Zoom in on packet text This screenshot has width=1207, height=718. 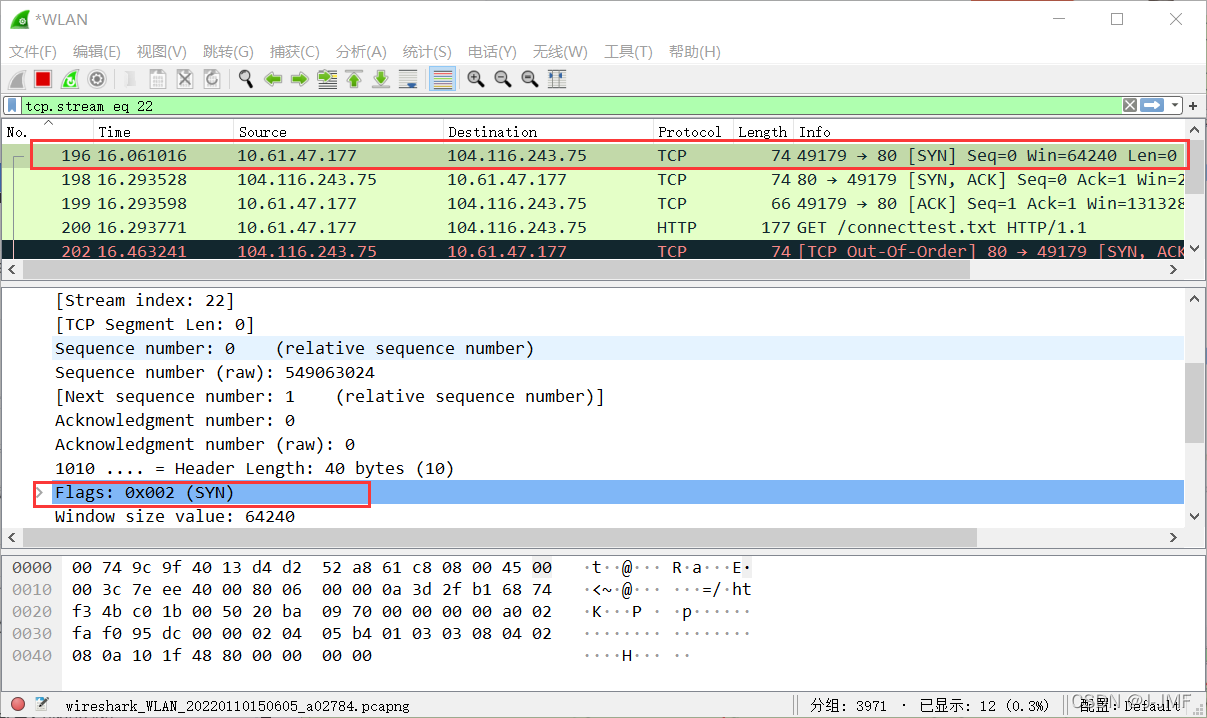(476, 79)
